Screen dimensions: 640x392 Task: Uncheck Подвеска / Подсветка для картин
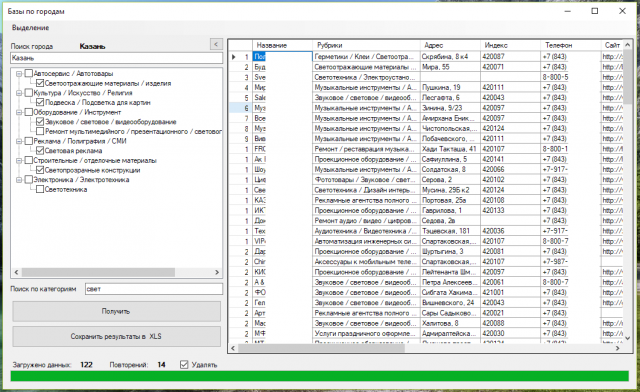coord(40,102)
